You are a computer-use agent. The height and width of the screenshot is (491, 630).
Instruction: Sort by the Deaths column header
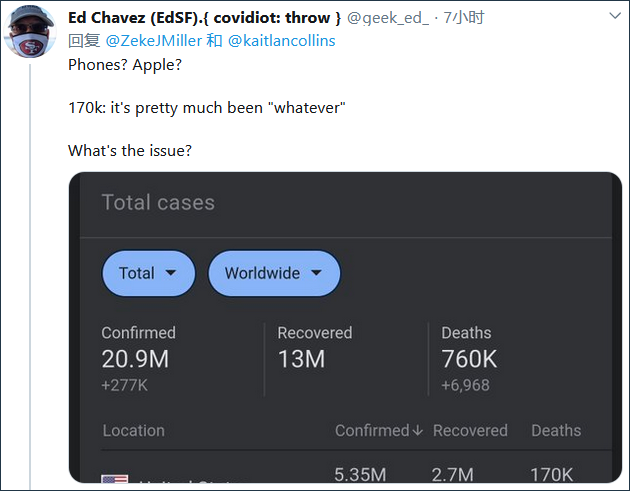(556, 431)
